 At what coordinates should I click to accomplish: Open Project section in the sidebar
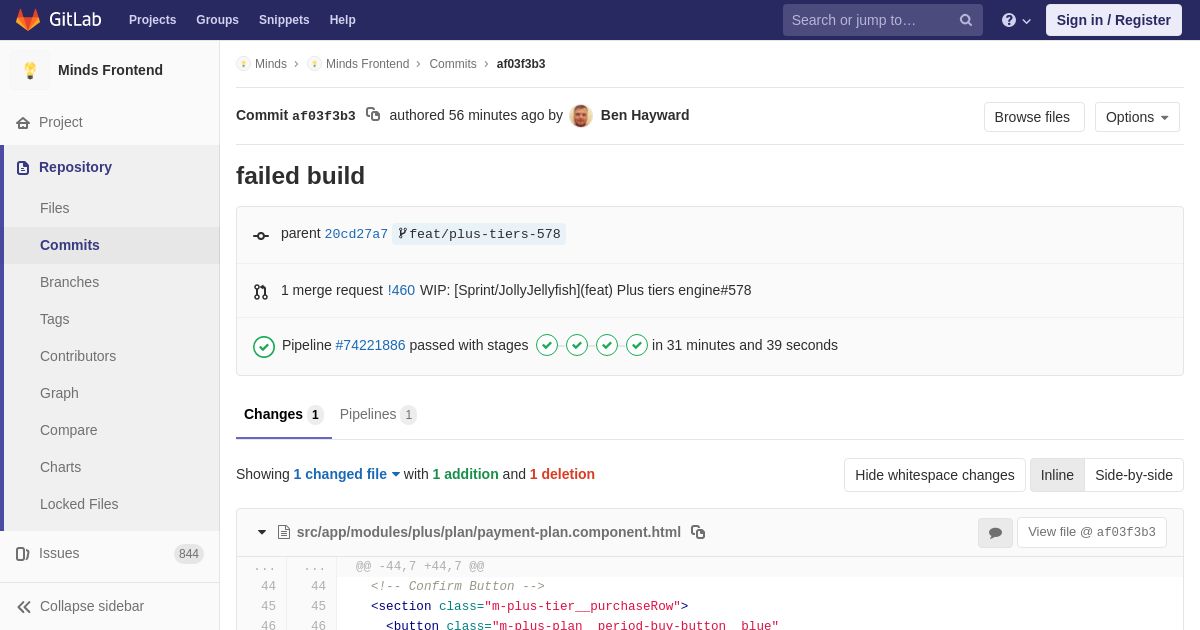point(110,122)
